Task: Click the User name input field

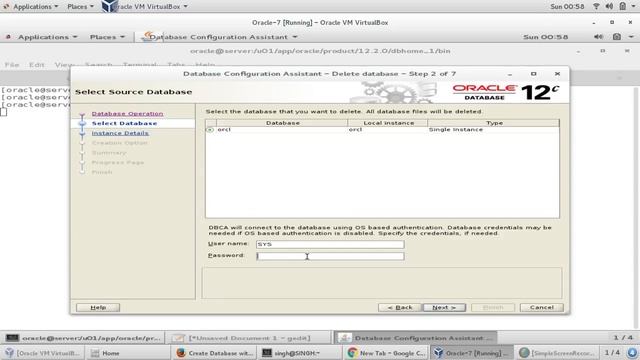Action: 330,244
